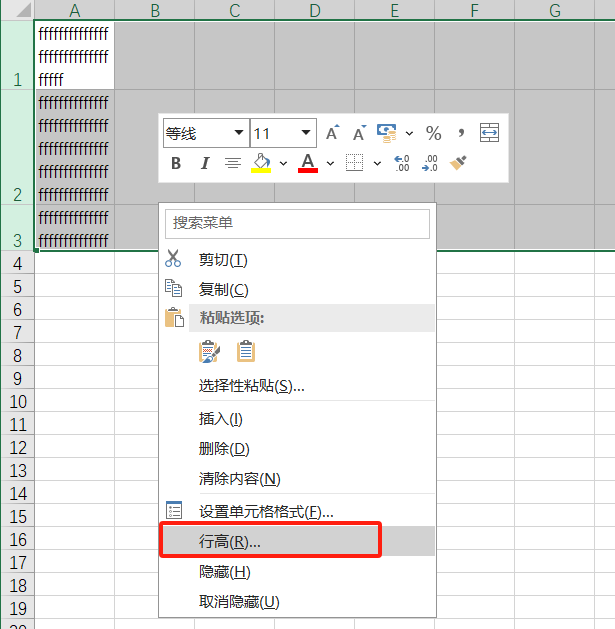This screenshot has height=629, width=615.
Task: Click empty cell B10
Action: [x=136, y=402]
